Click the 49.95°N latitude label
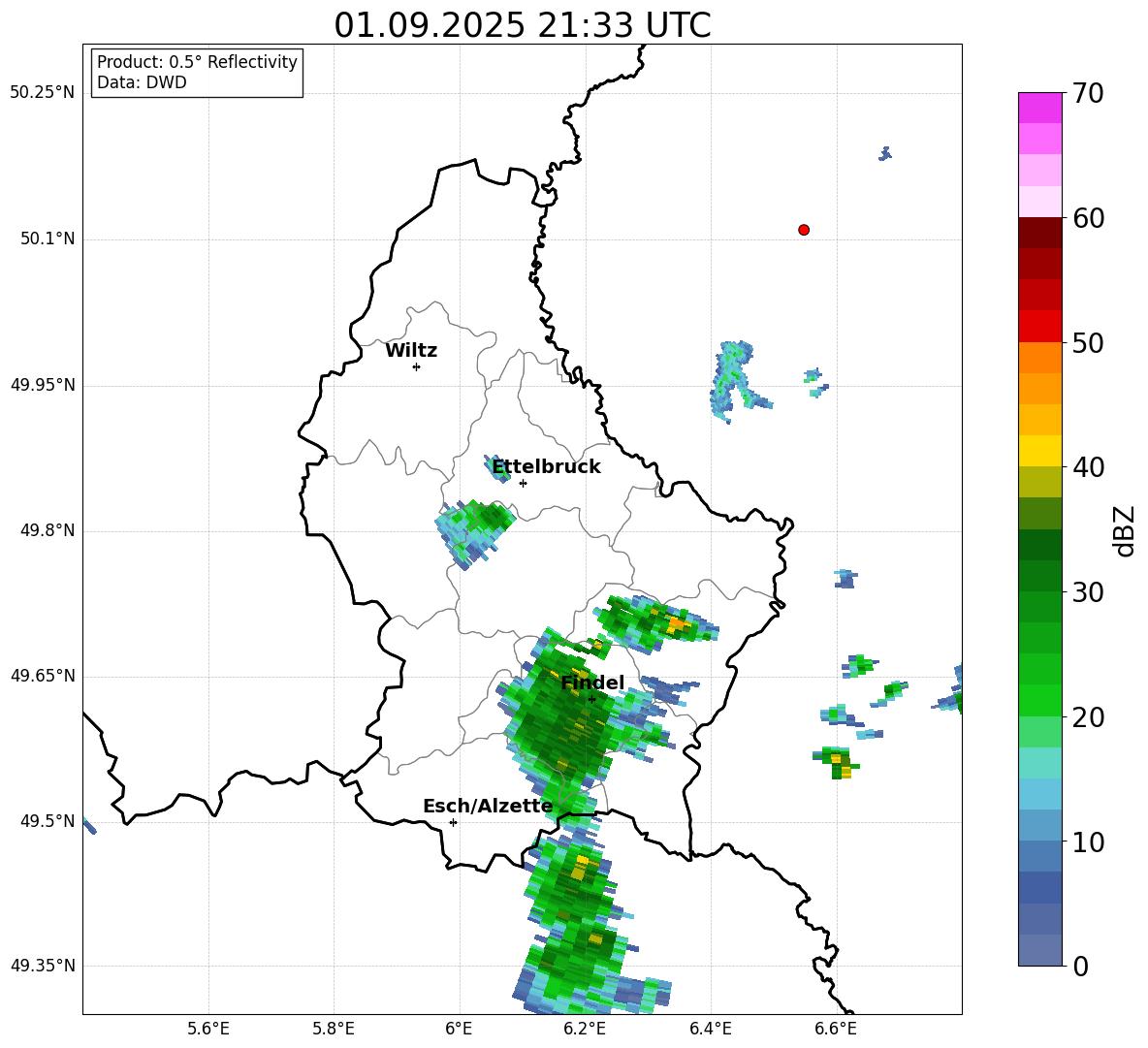This screenshot has height=1048, width=1148. click(x=43, y=385)
